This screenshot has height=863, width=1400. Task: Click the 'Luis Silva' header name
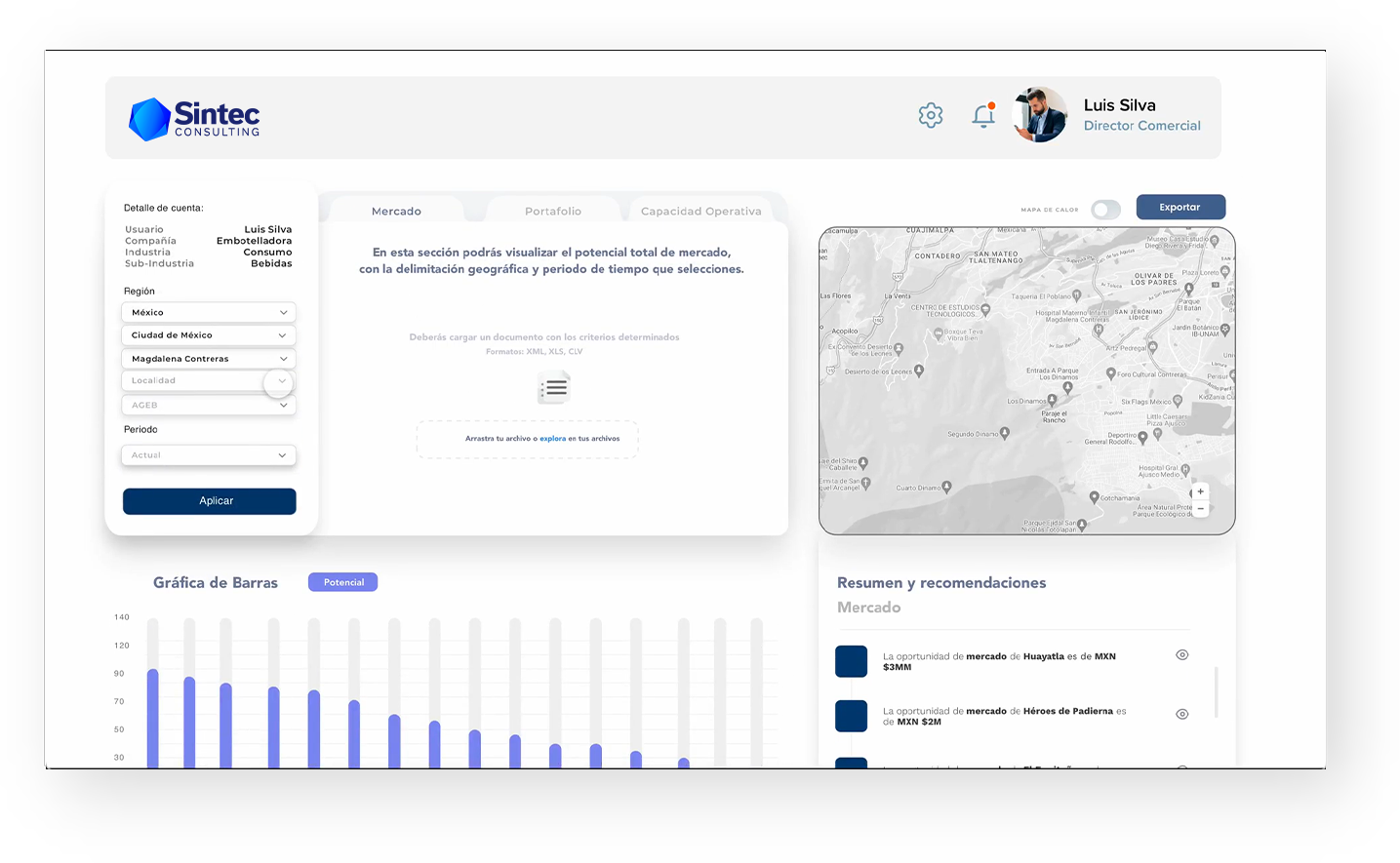pyautogui.click(x=1120, y=105)
